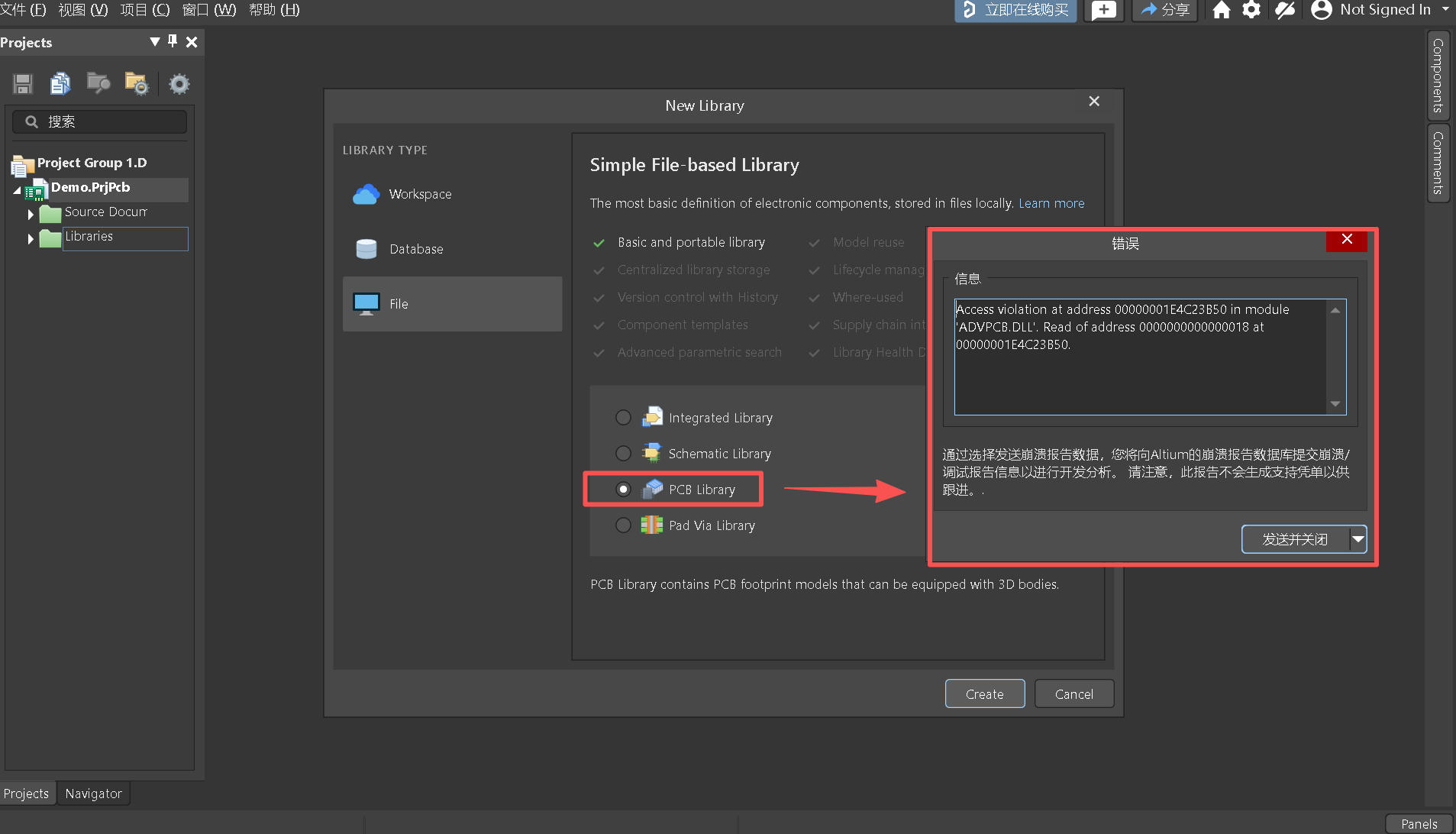Click the home icon in top bar

point(1222,10)
